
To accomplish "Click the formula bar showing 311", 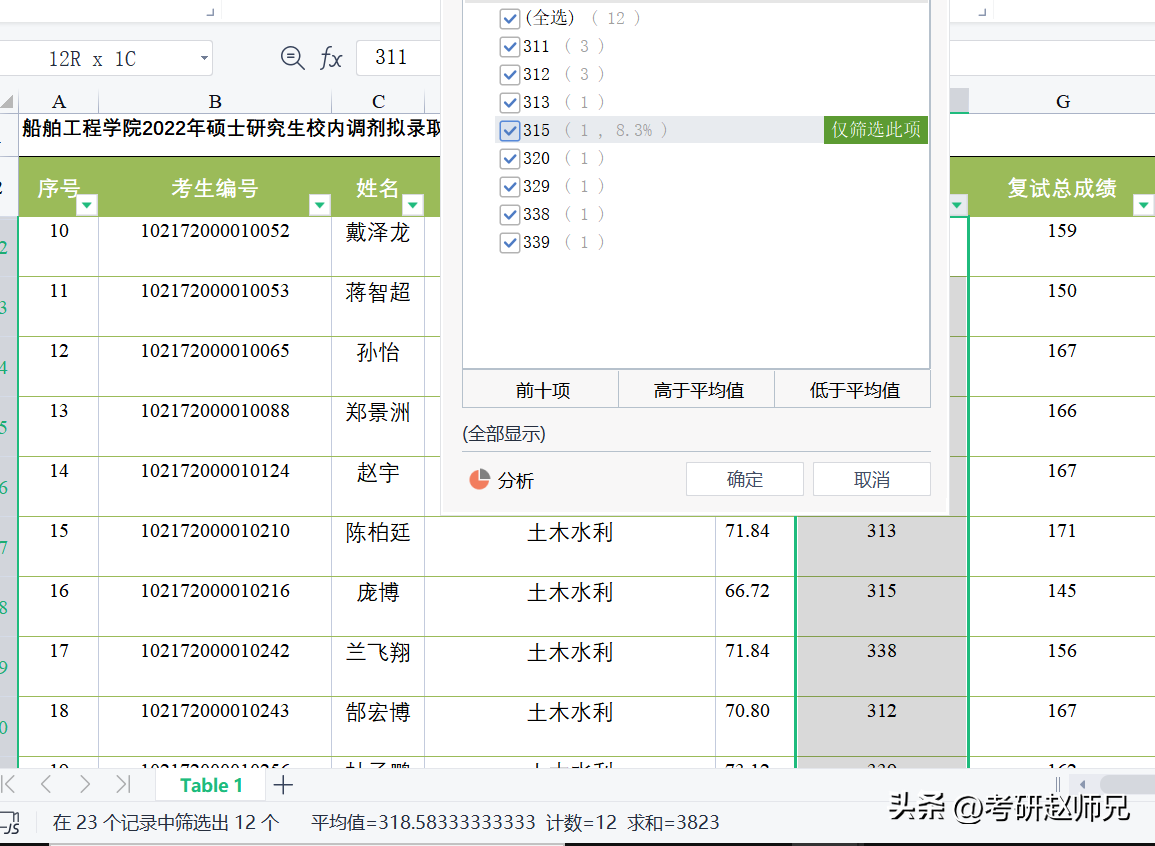I will coord(399,57).
